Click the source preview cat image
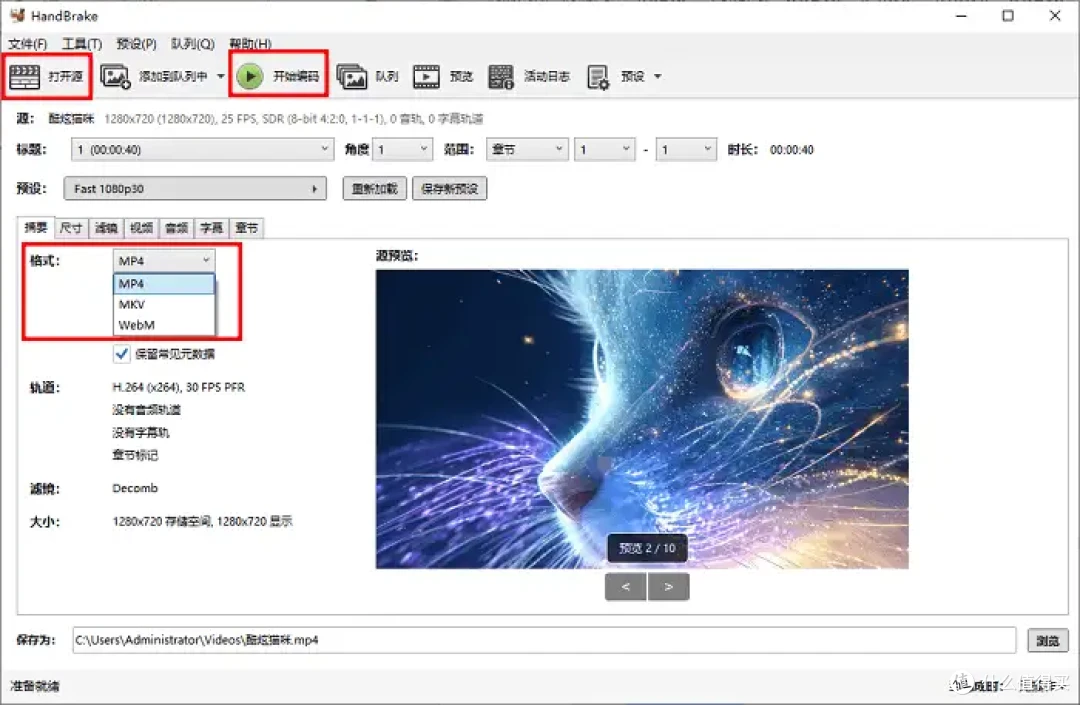Viewport: 1080px width, 705px height. click(642, 419)
